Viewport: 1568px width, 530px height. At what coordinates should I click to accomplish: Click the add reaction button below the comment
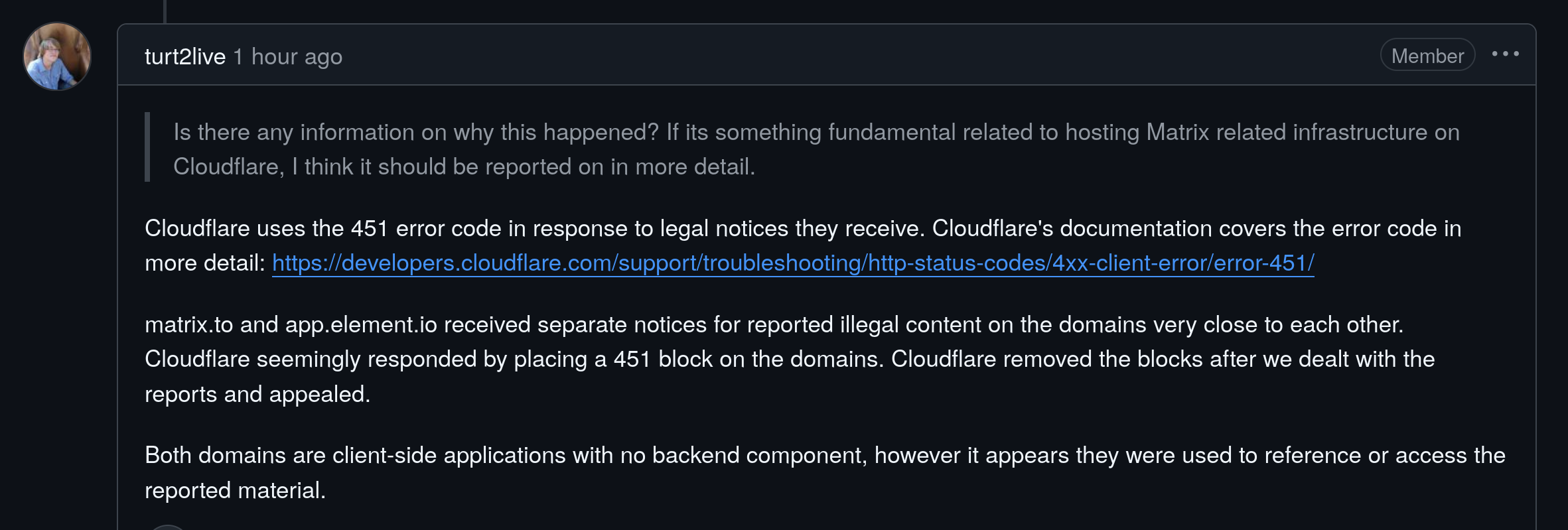pos(167,528)
